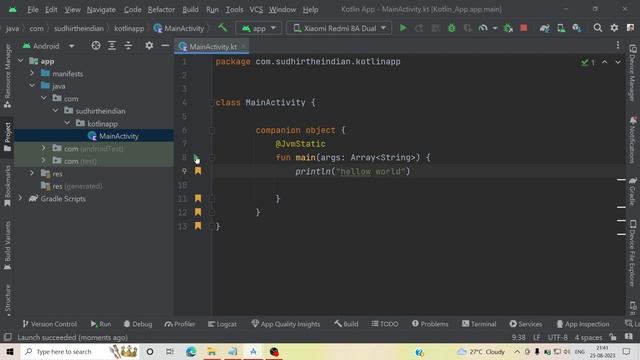Open Microsoft Edge from the taskbar
The image size is (640, 360).
coord(191,351)
